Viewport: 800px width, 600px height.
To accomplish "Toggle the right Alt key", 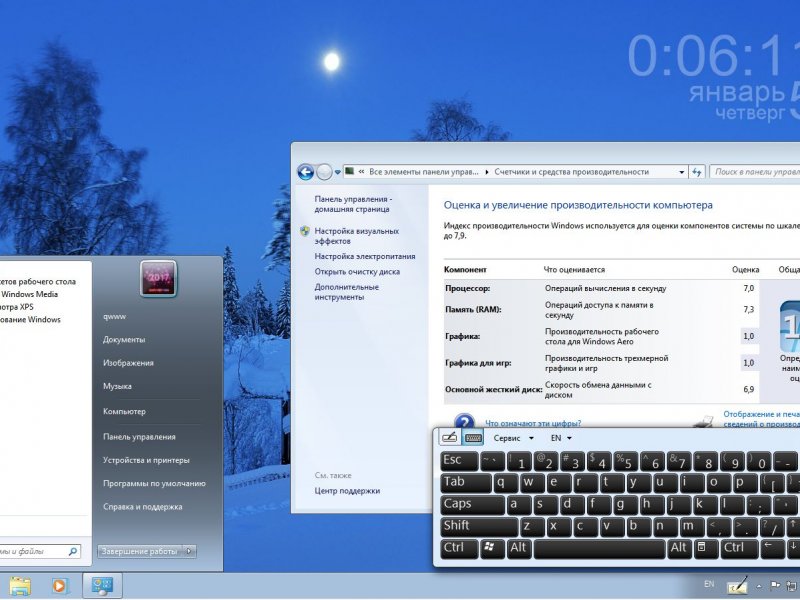I will pyautogui.click(x=680, y=548).
